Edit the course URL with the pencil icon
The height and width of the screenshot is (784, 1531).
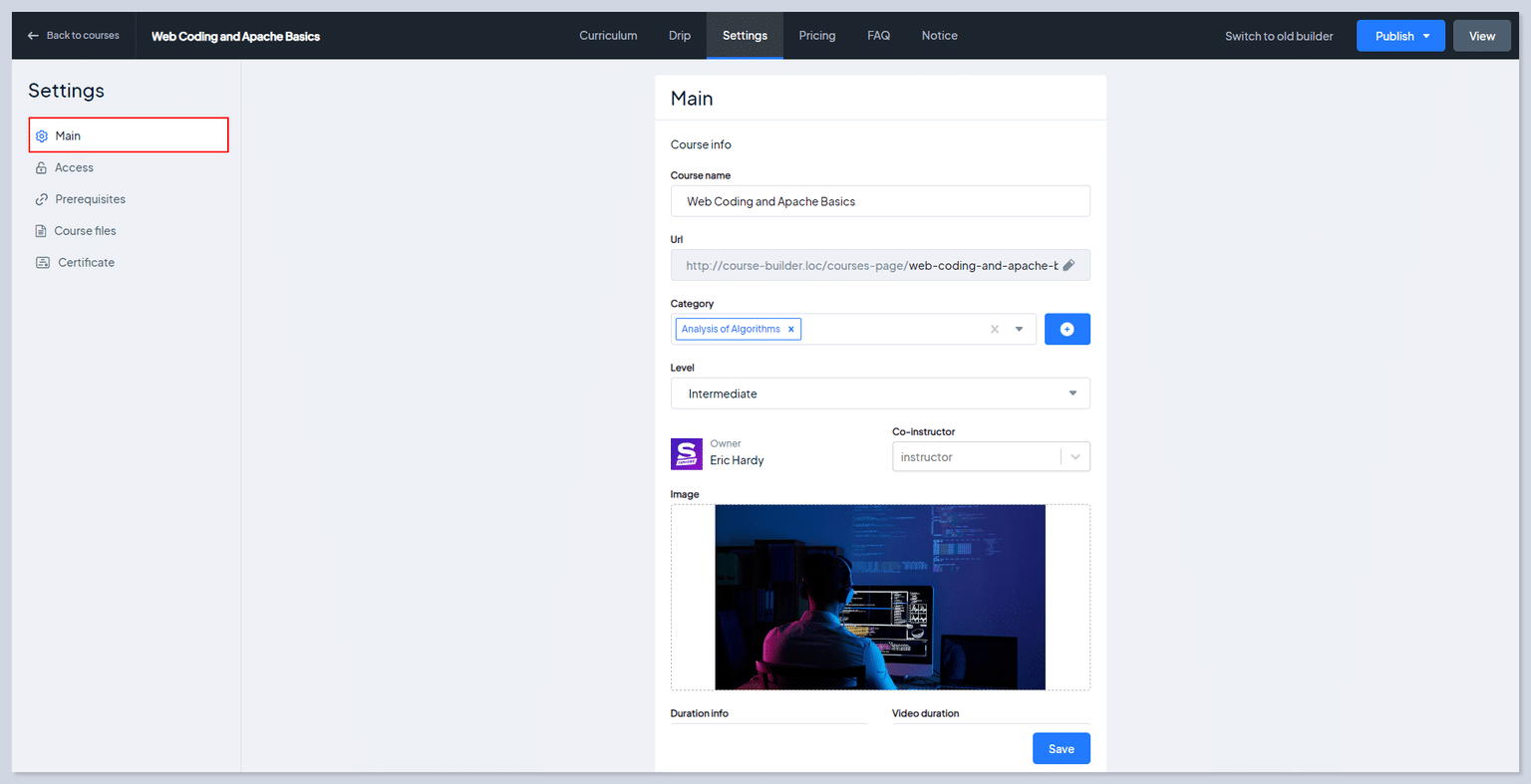(1069, 265)
